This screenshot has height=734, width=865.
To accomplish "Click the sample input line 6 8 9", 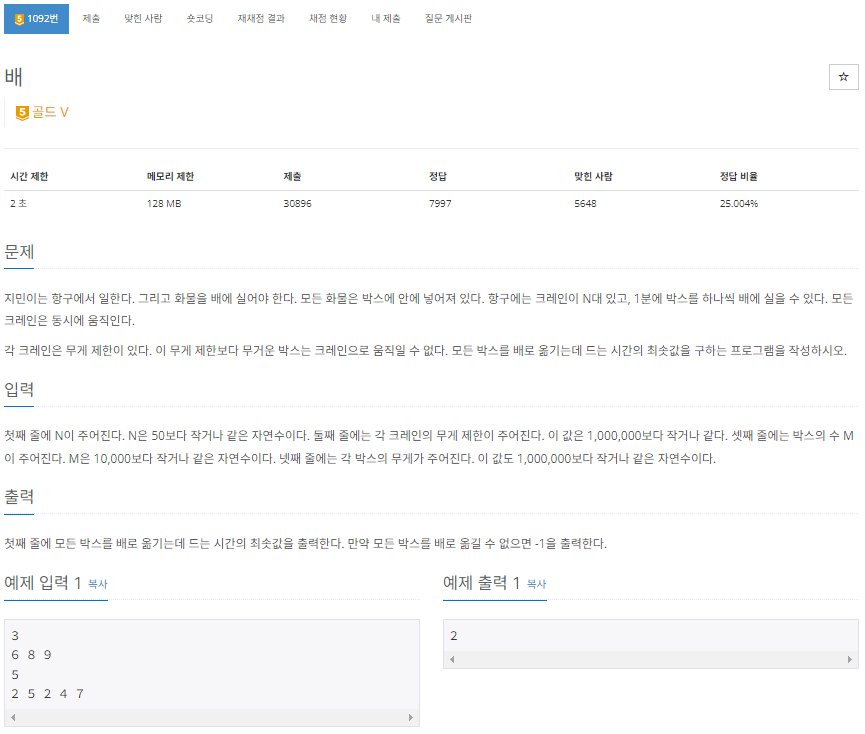I will 31,655.
